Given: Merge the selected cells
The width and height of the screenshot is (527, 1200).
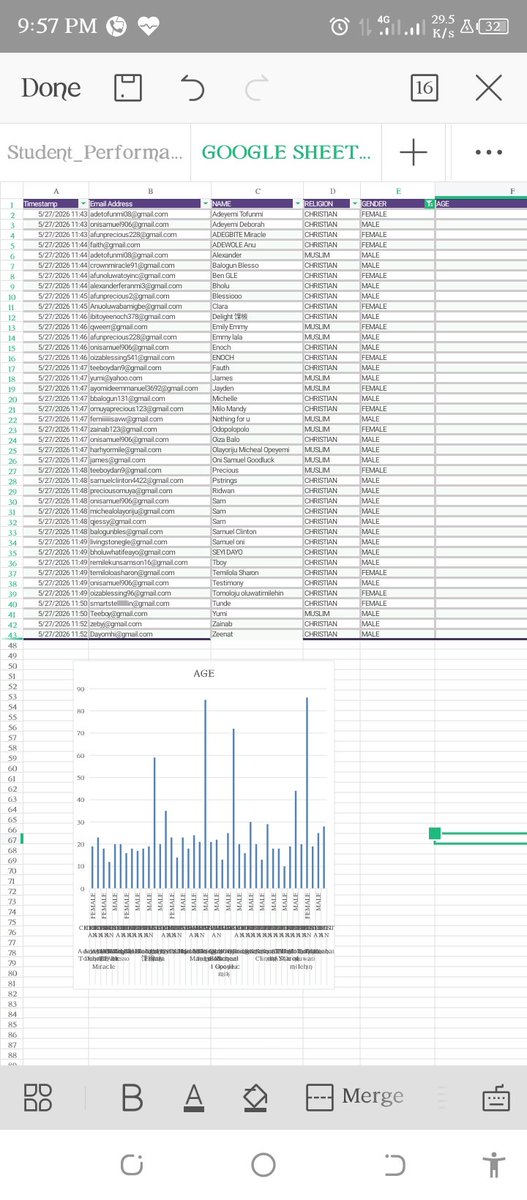Looking at the screenshot, I should click(354, 1097).
